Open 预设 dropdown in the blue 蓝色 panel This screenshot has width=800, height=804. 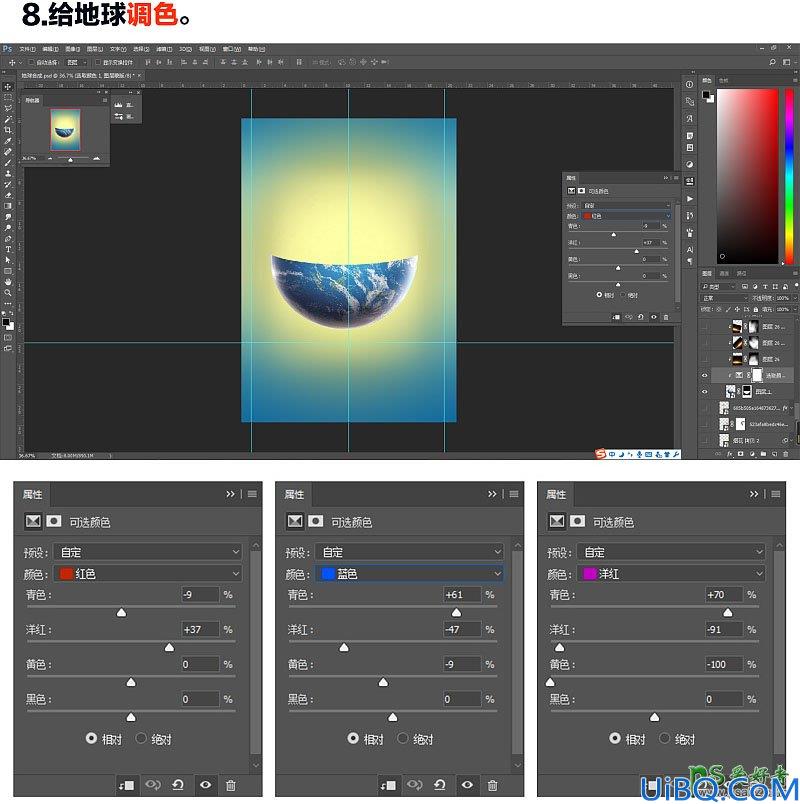tap(409, 552)
